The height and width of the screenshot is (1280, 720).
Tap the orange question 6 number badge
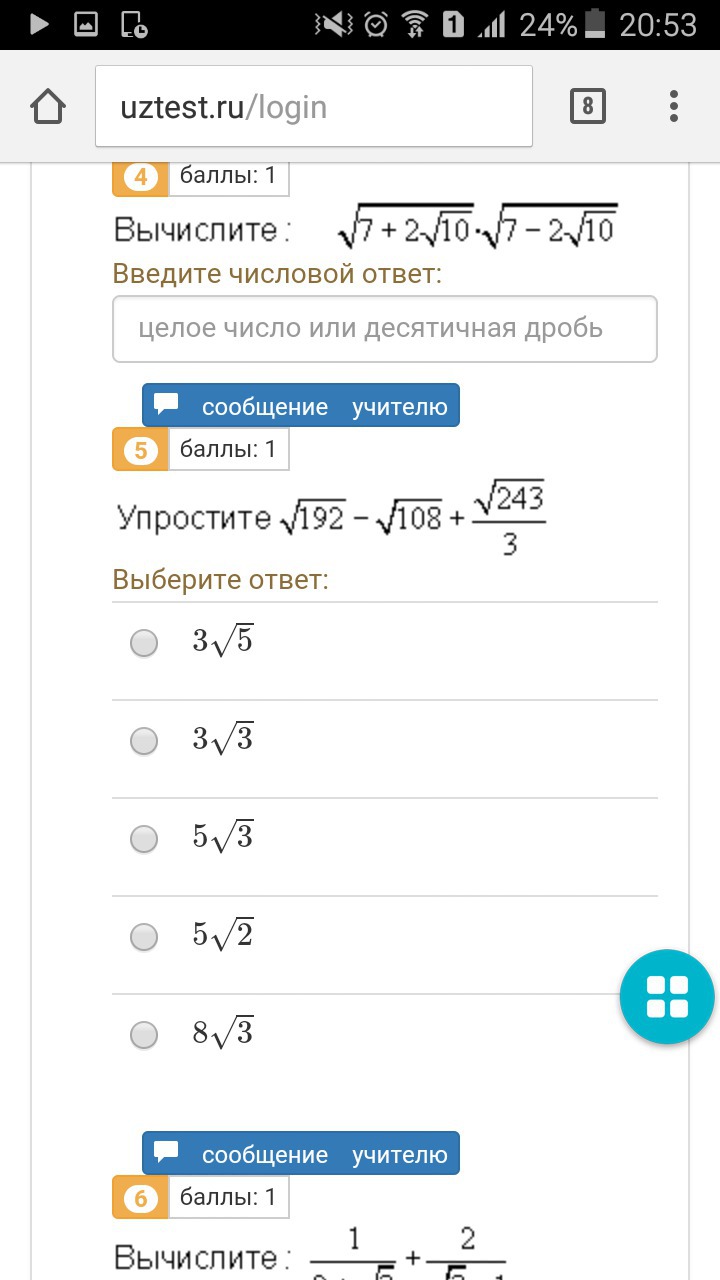click(140, 1198)
